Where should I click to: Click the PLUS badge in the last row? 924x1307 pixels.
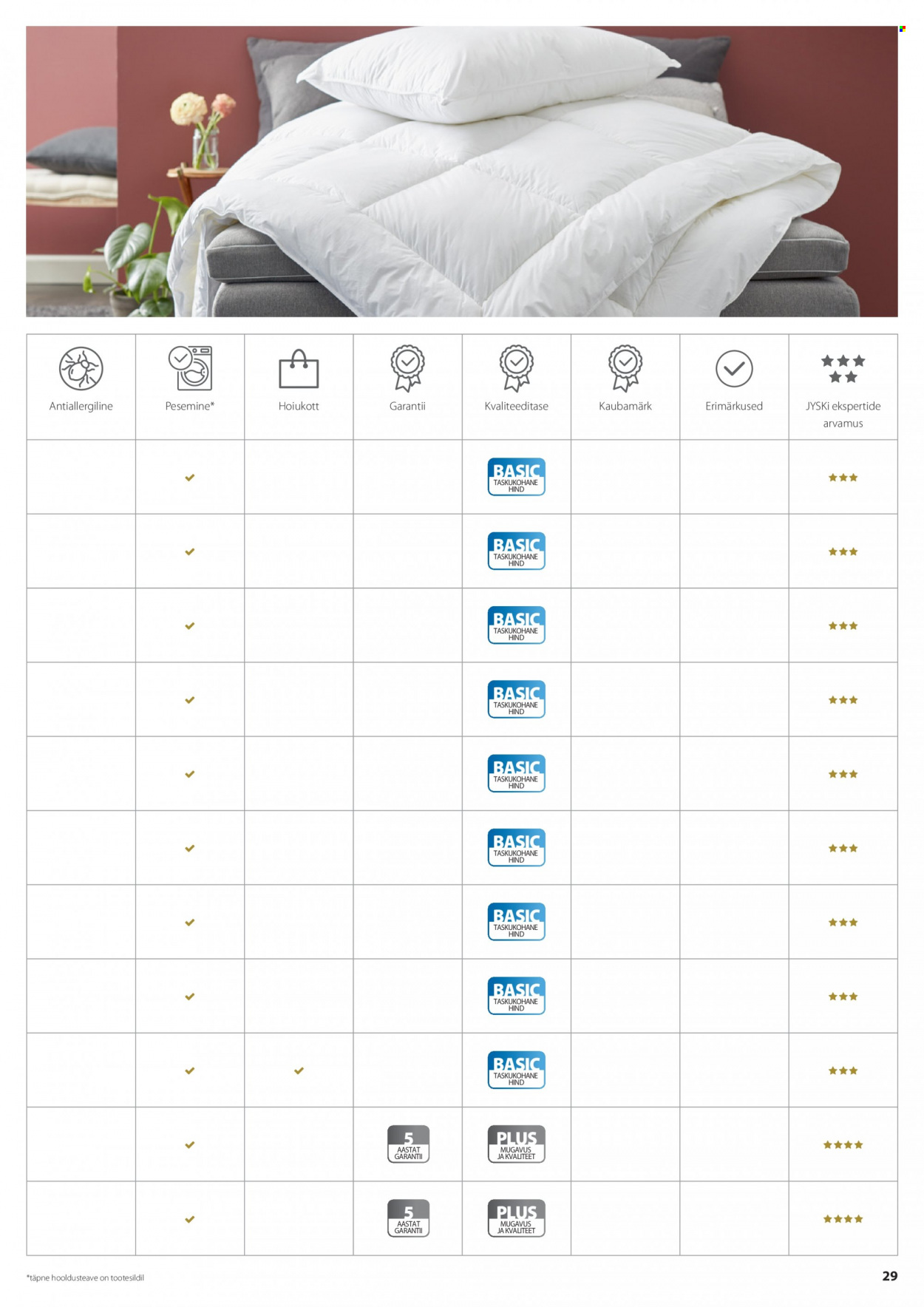517,1218
